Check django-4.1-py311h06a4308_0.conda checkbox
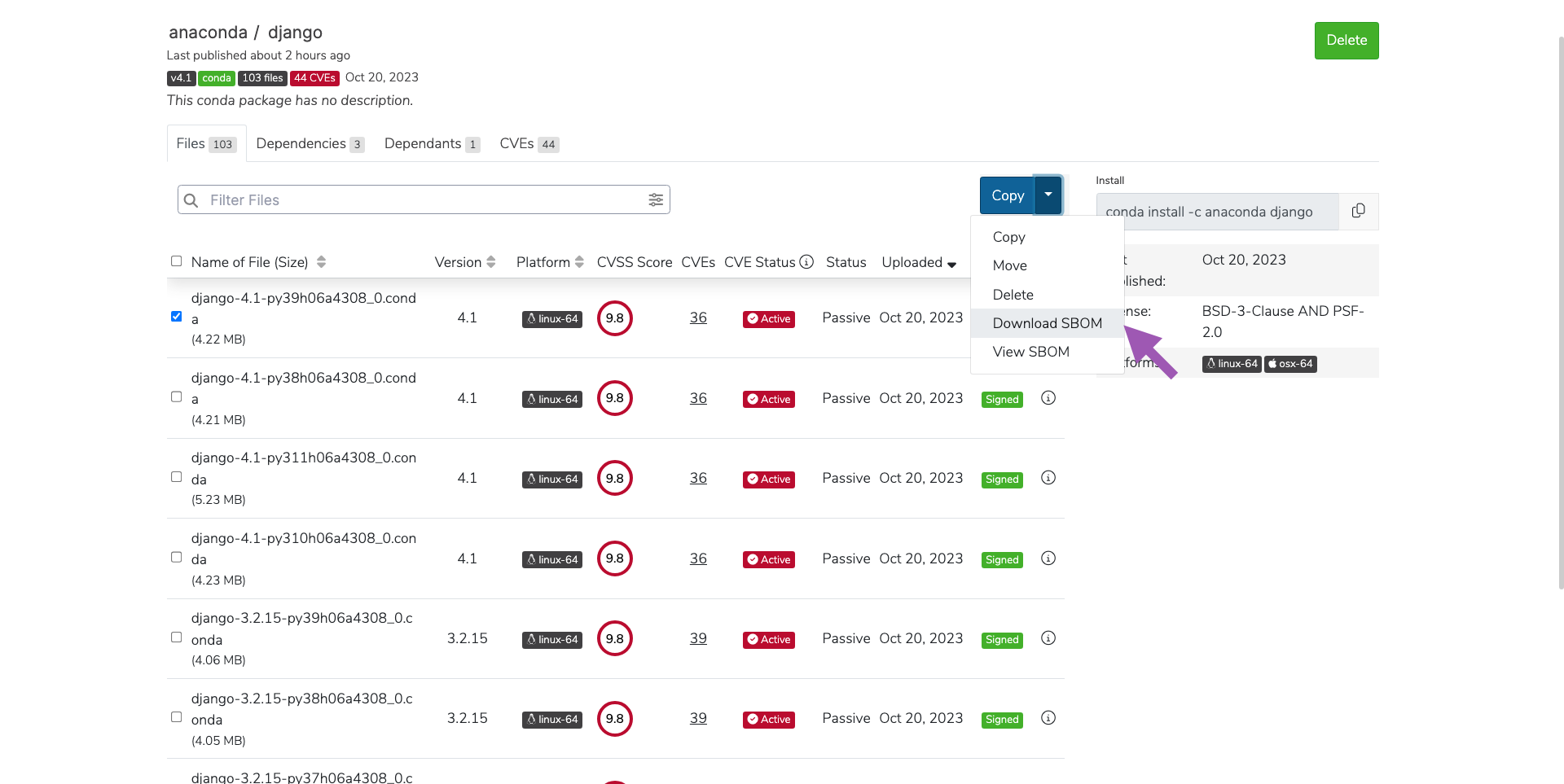Viewport: 1564px width, 784px height. click(176, 477)
